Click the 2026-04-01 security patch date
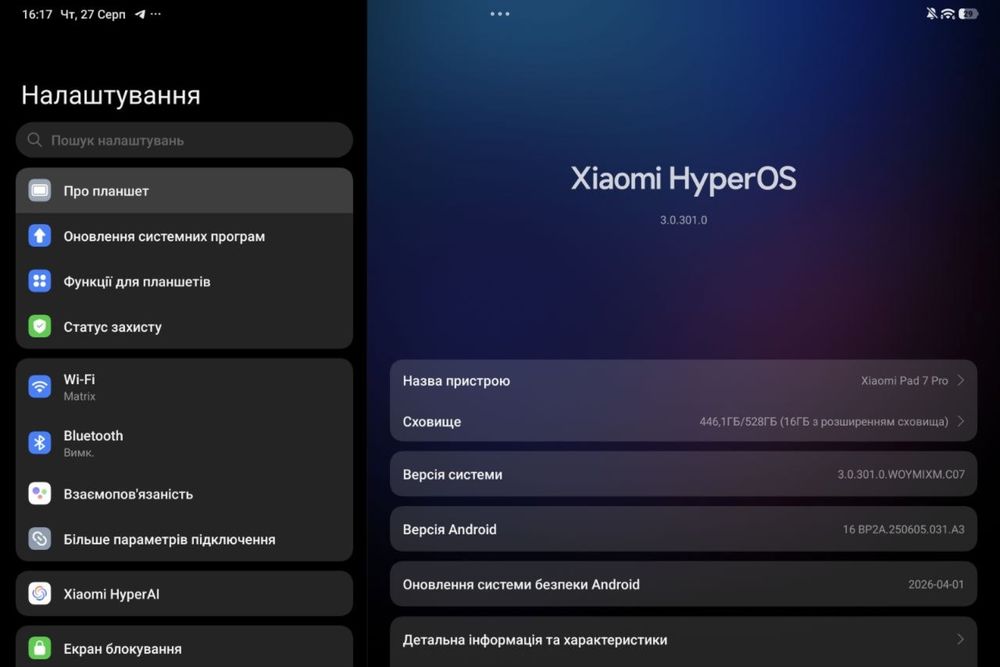The width and height of the screenshot is (1000, 667). pos(936,584)
